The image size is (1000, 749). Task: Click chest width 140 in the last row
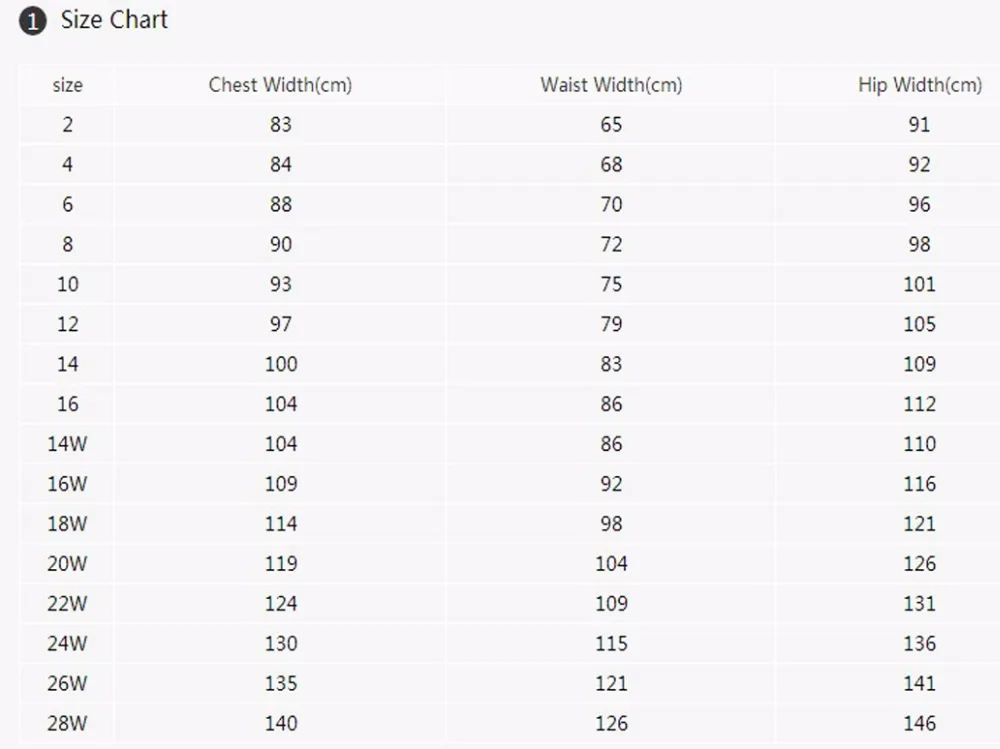(281, 723)
